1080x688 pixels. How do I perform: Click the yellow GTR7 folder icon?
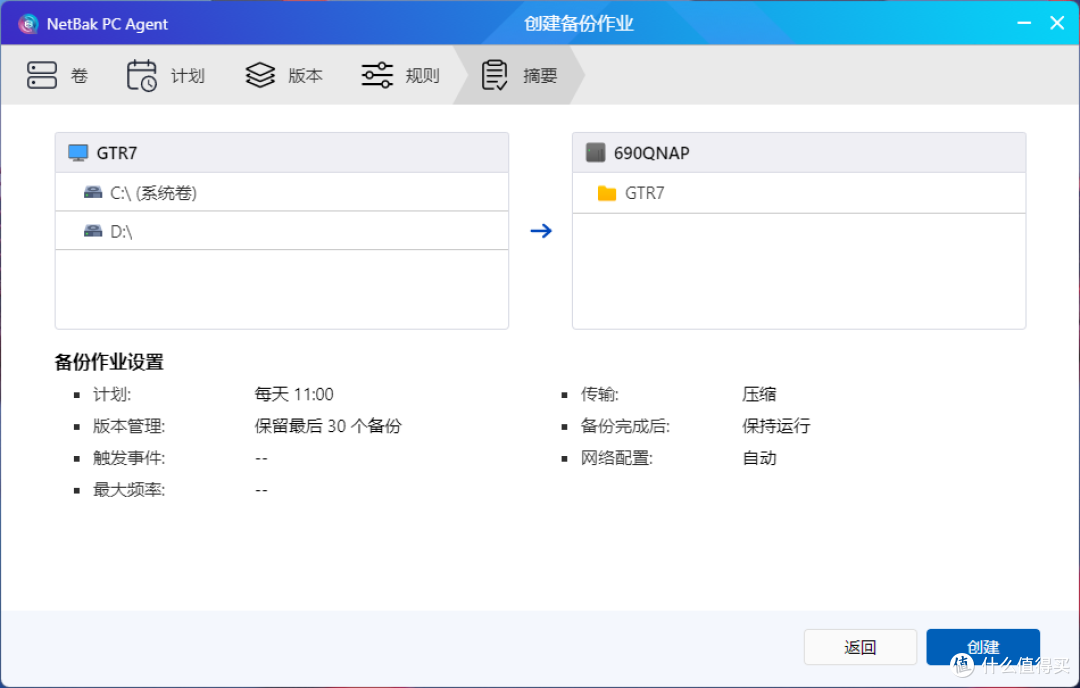[607, 193]
